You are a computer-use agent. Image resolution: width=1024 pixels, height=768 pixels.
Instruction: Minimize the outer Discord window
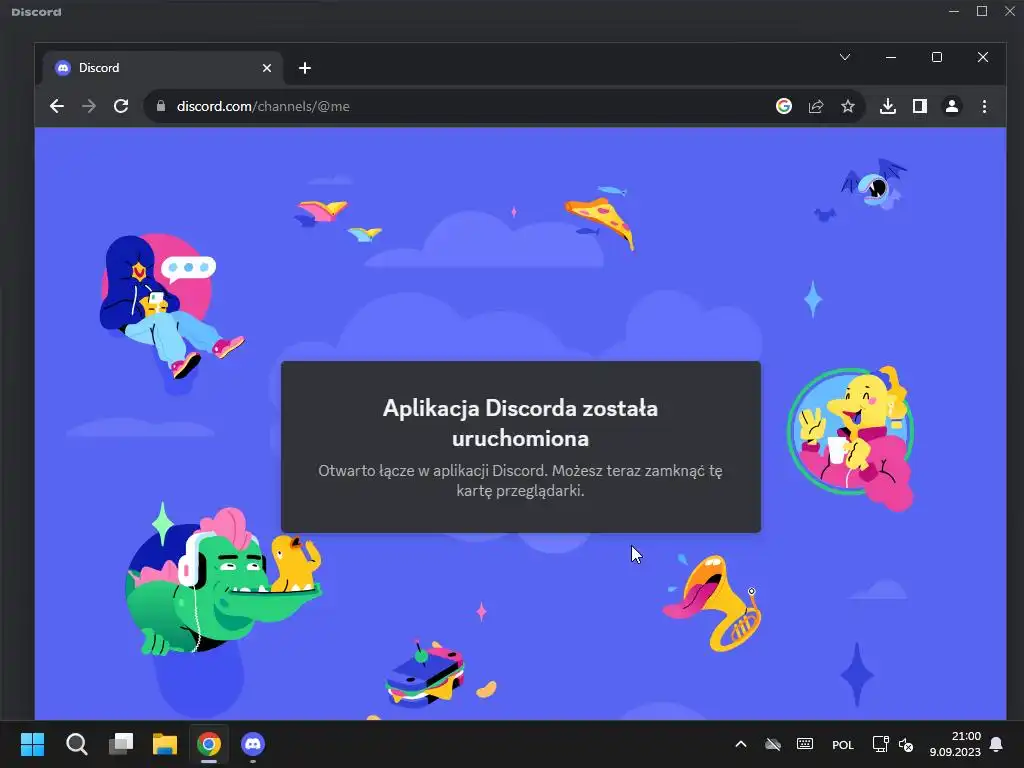pos(954,12)
